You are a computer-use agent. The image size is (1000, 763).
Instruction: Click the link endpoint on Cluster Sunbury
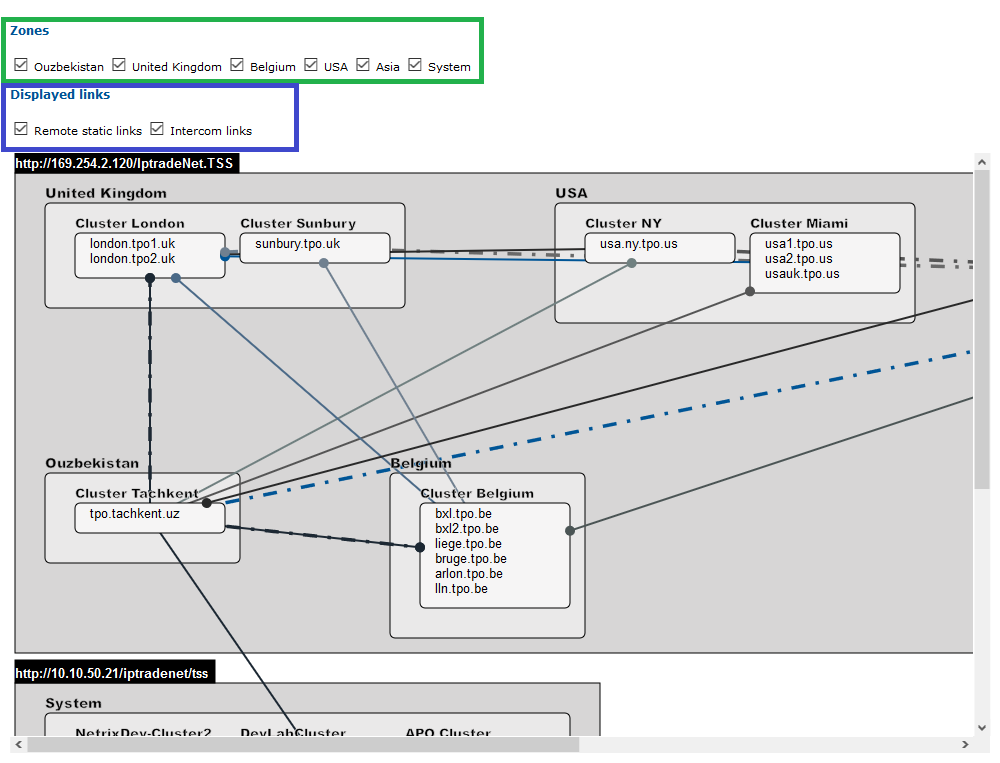pyautogui.click(x=323, y=262)
